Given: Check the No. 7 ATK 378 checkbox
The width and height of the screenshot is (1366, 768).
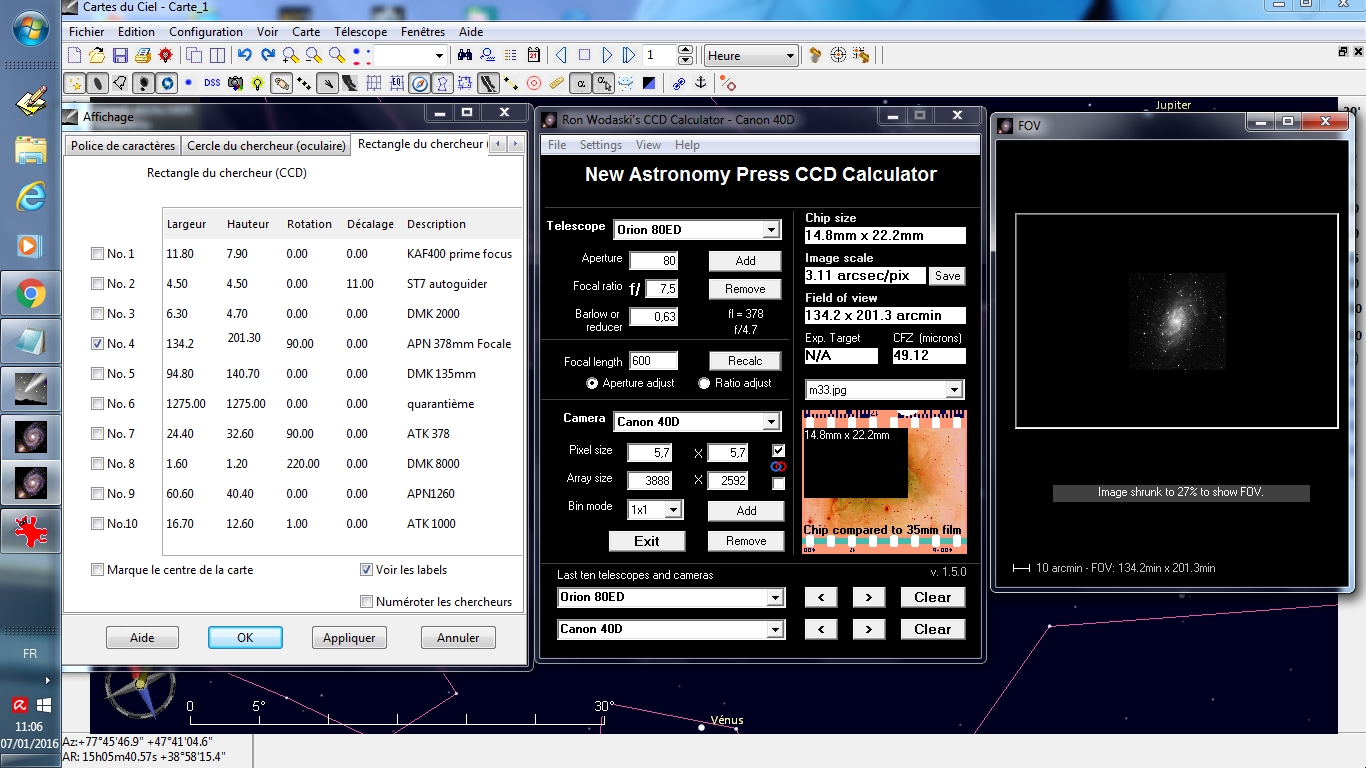Looking at the screenshot, I should point(97,434).
